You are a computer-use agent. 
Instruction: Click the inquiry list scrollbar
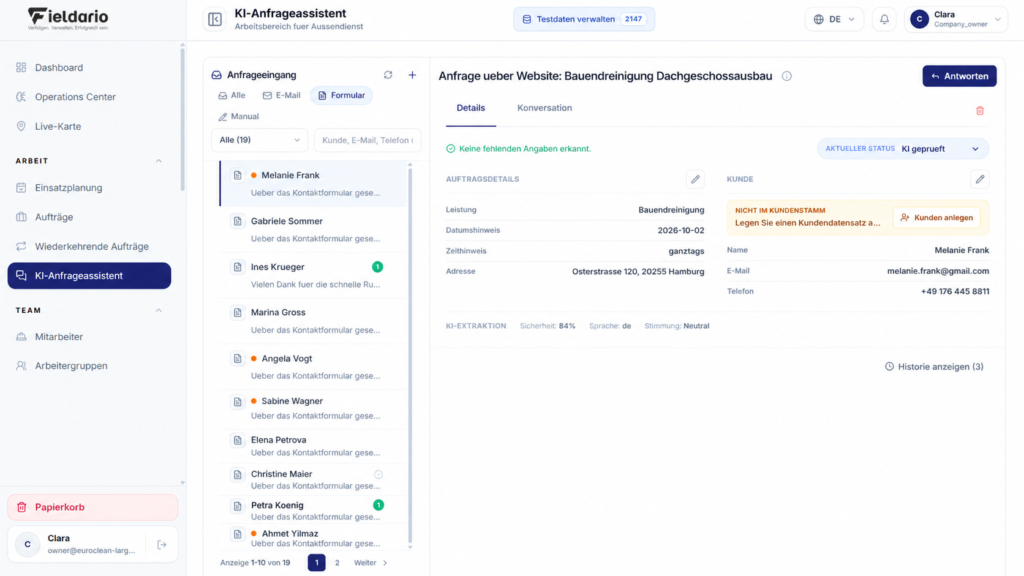[x=410, y=356]
